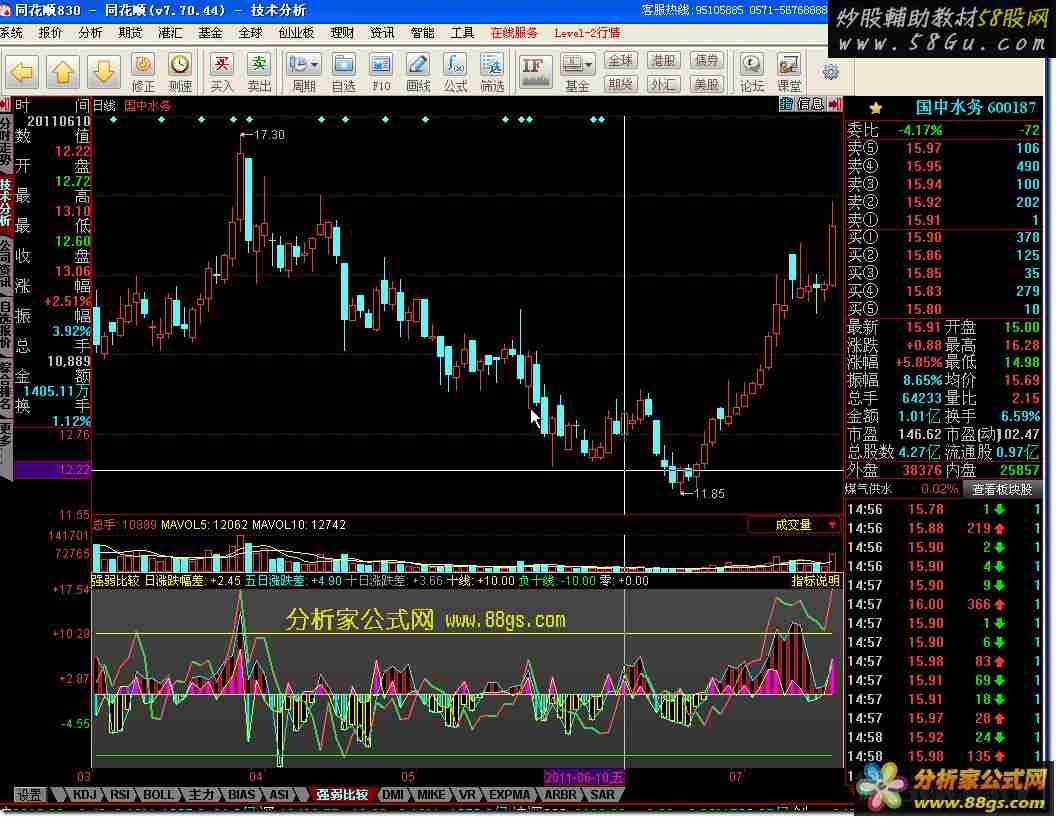1056x818 pixels.
Task: Switch to the ARBR indicator tab
Action: (x=560, y=795)
